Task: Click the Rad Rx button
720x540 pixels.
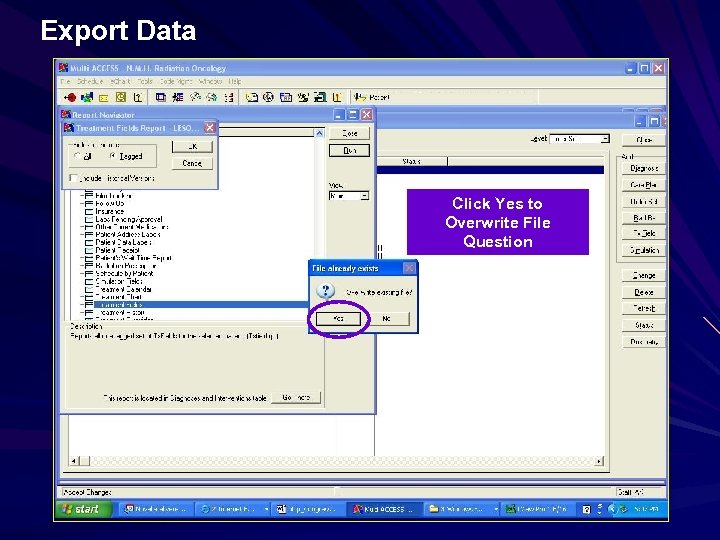Action: [644, 217]
